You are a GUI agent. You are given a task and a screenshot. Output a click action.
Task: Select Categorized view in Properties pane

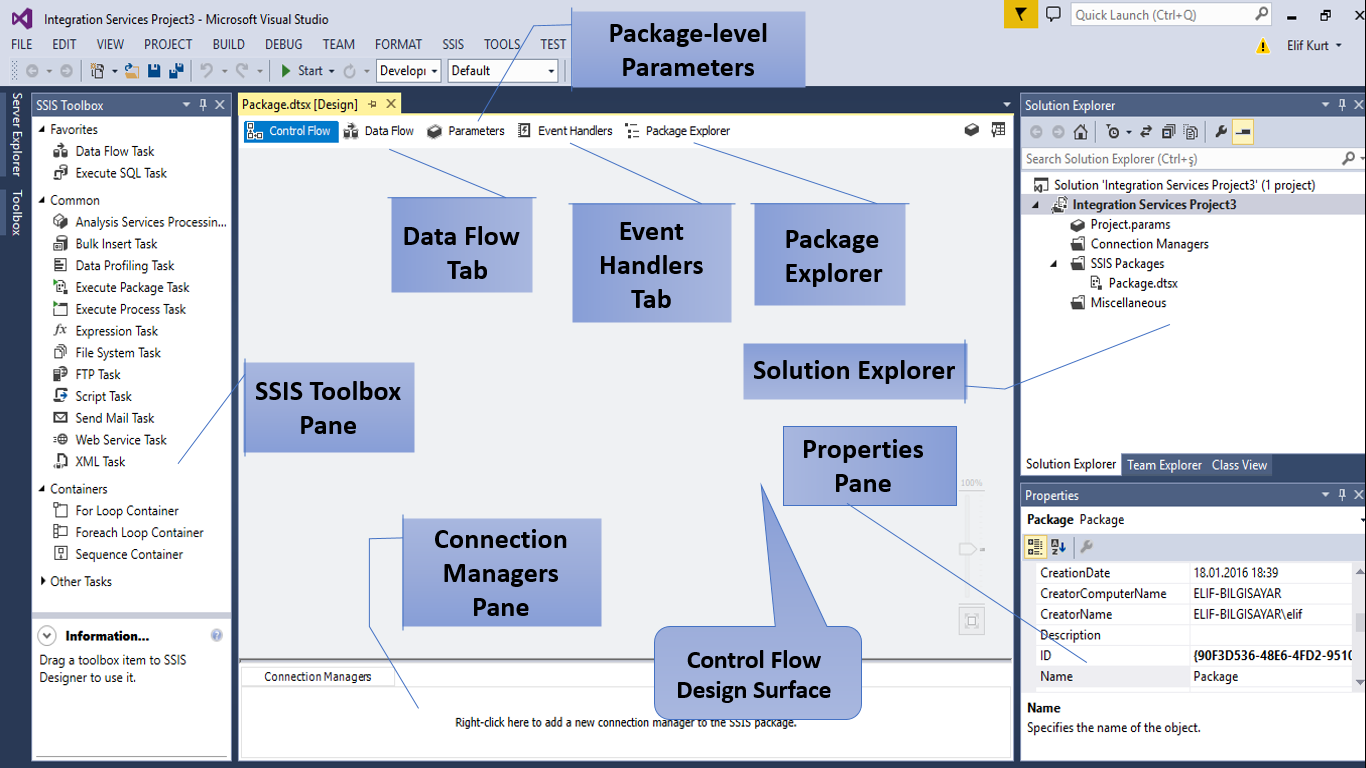coord(1036,547)
